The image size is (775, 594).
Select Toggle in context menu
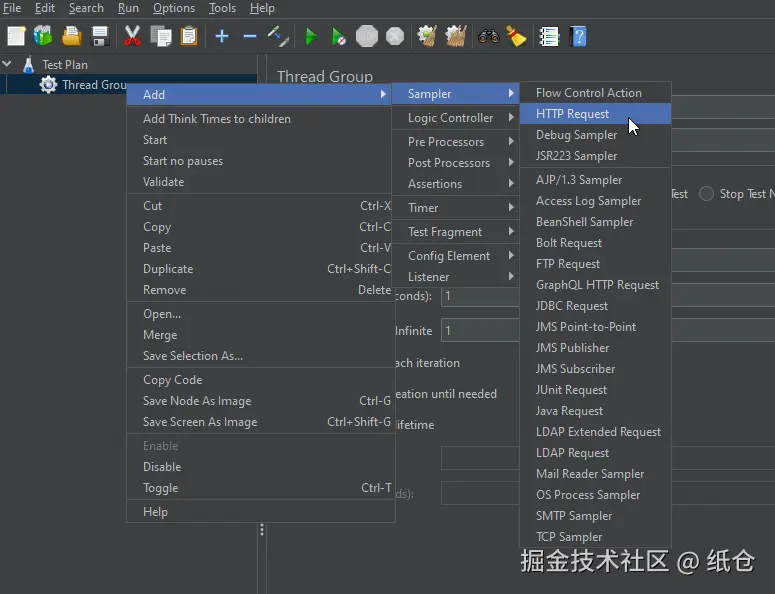(x=260, y=488)
